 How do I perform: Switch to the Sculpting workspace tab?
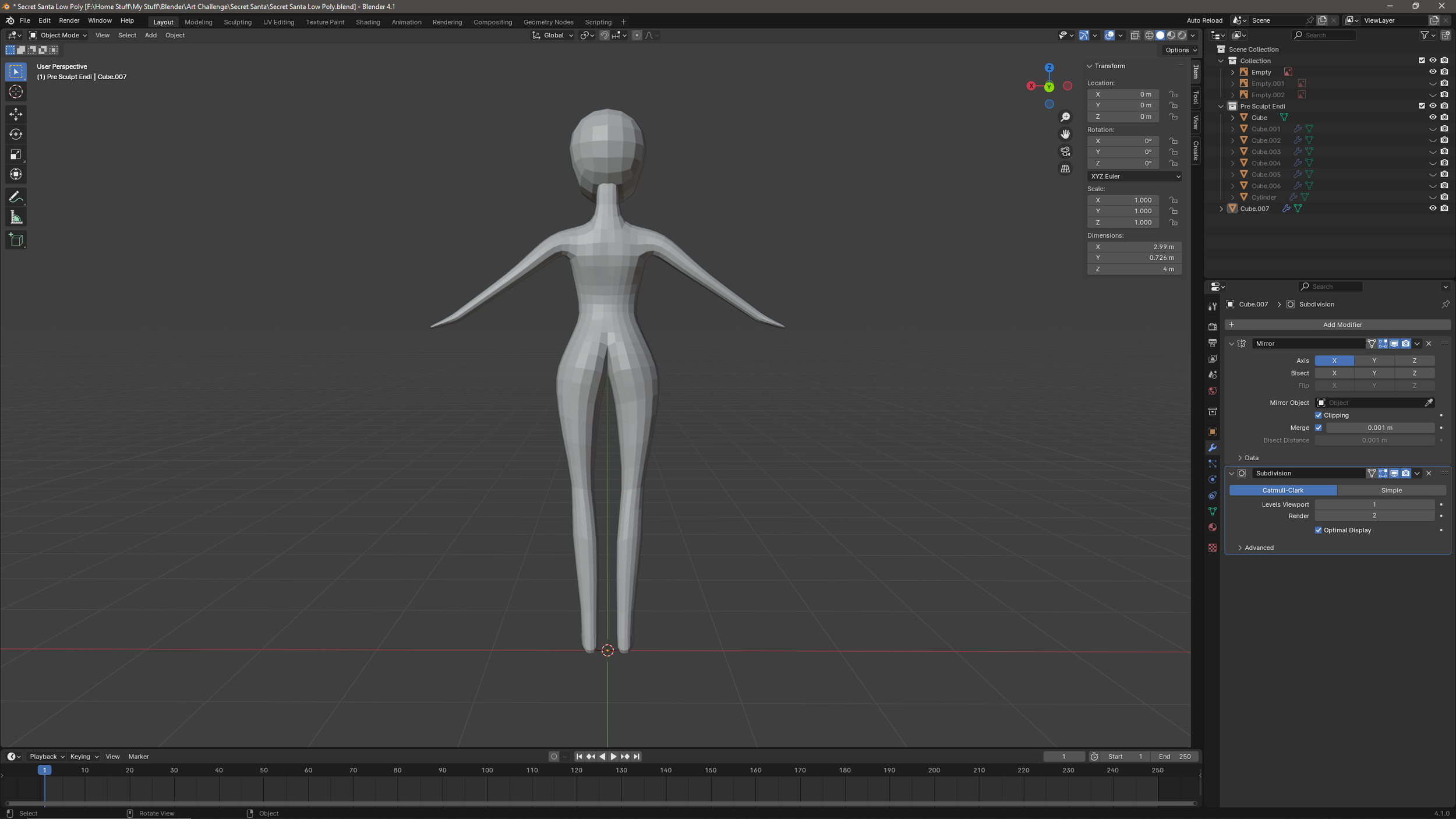click(x=238, y=22)
